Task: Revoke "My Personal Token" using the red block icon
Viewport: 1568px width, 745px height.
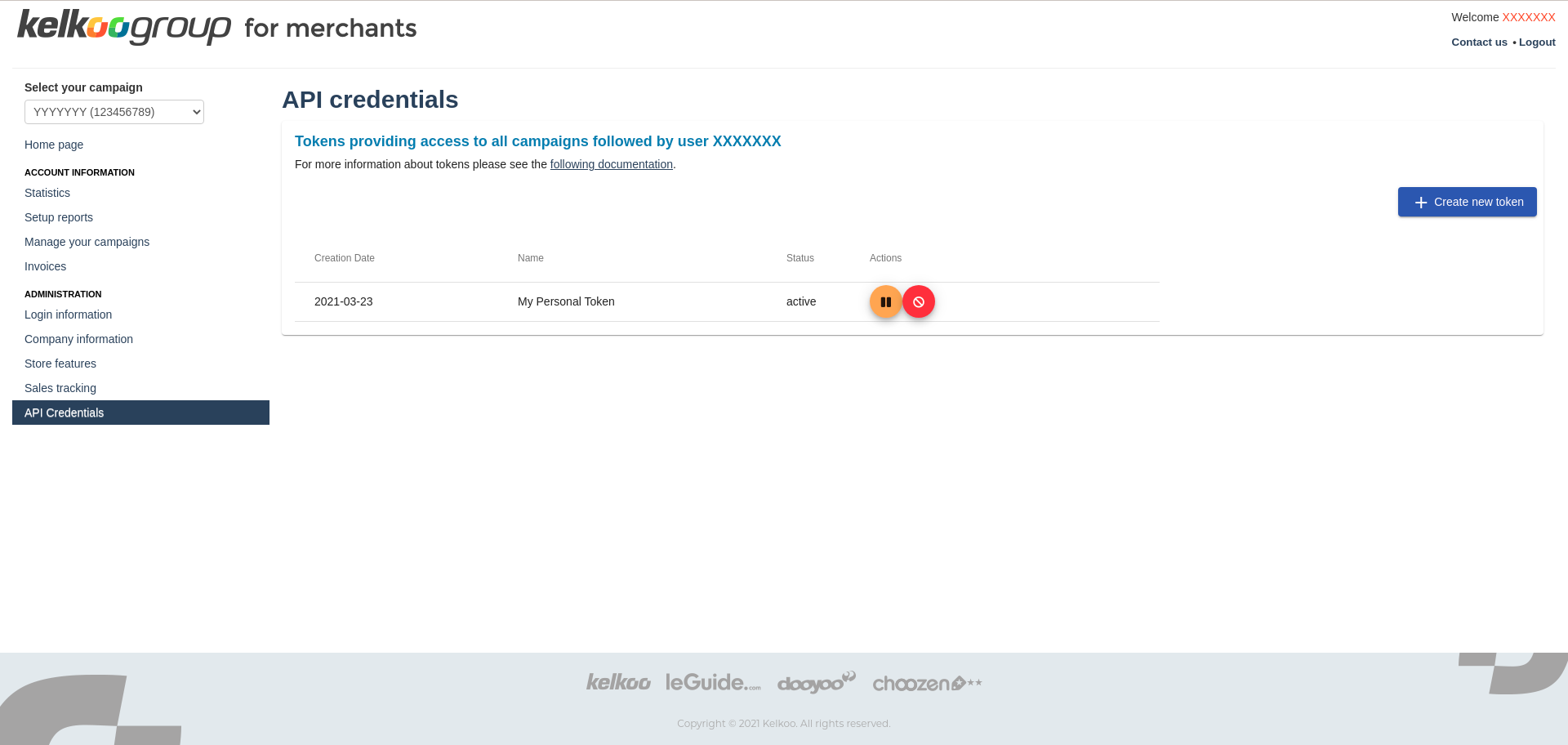Action: point(919,301)
